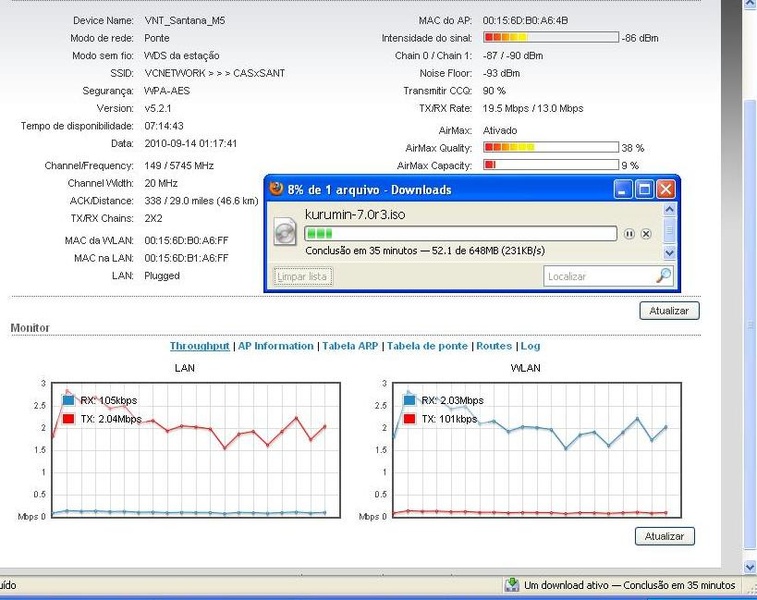Screen dimensions: 757x600
Task: Click the AirMax Capacity bar
Action: 551,165
